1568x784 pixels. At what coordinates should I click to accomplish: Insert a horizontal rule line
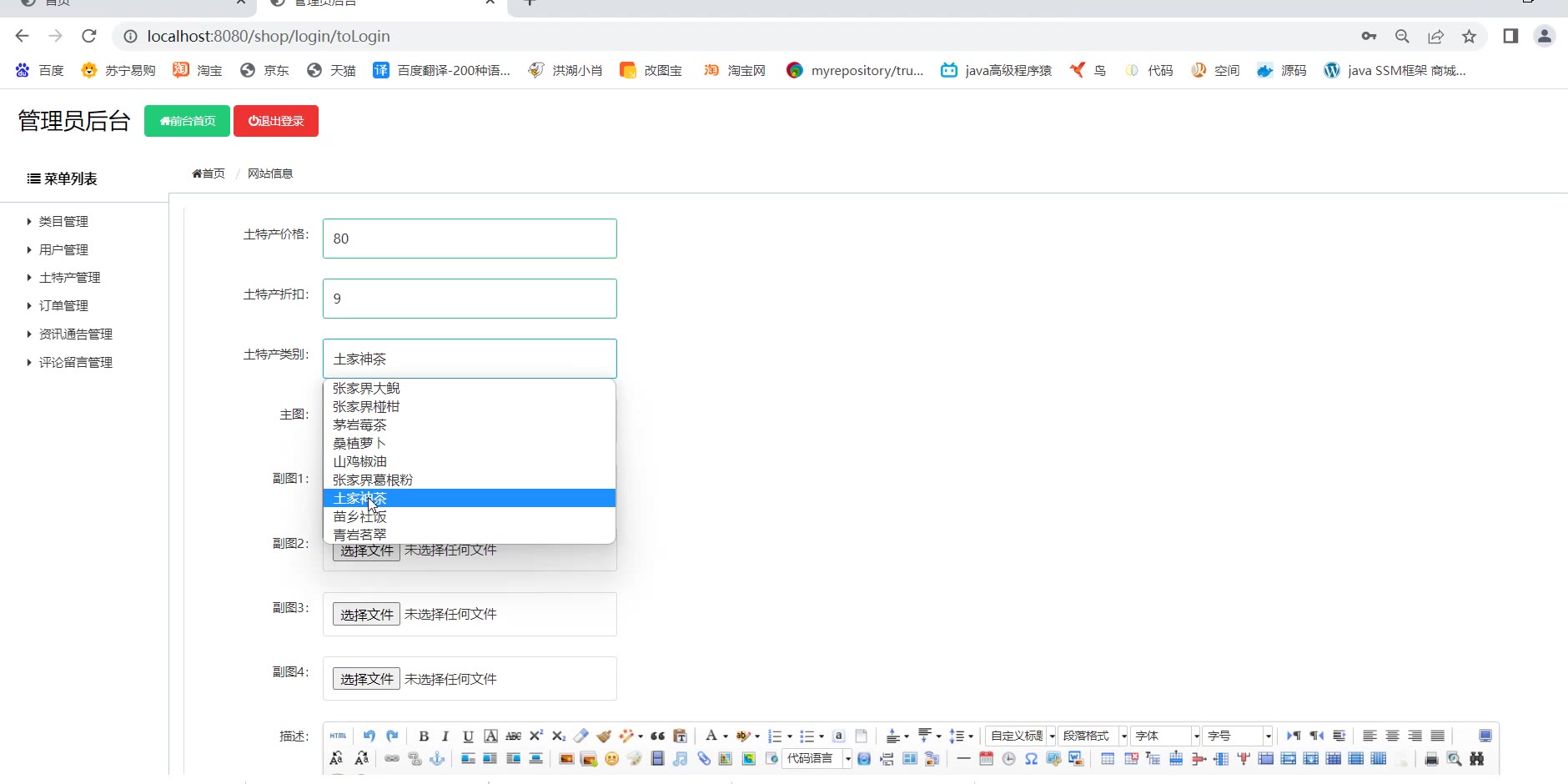(x=963, y=759)
